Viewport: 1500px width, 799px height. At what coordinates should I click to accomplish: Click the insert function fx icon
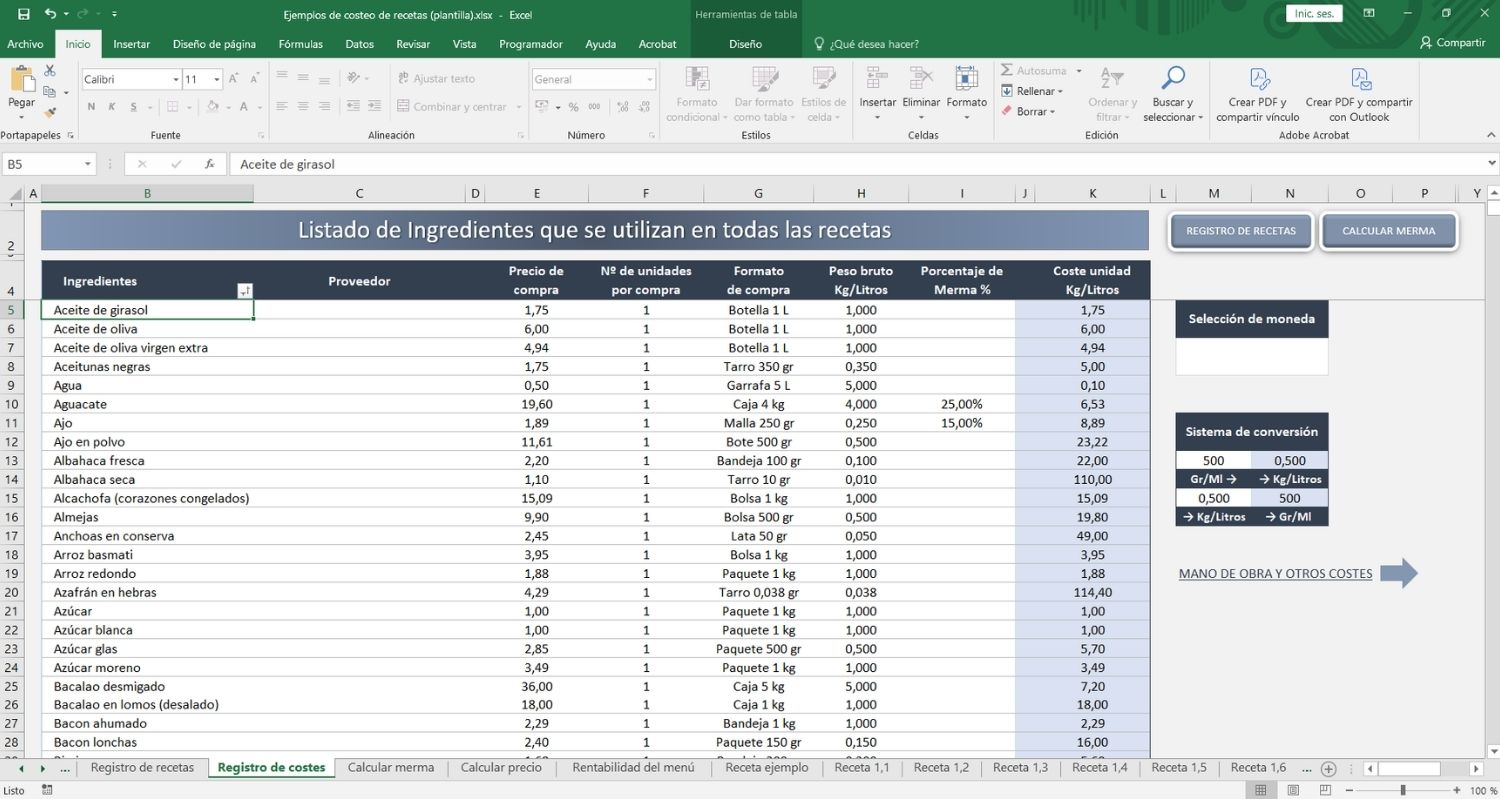click(x=209, y=164)
